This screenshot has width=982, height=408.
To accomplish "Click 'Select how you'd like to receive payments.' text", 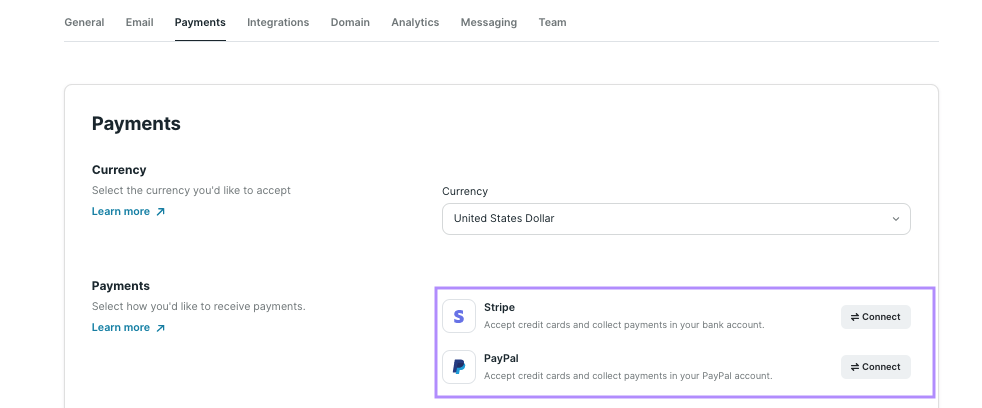I will point(199,306).
